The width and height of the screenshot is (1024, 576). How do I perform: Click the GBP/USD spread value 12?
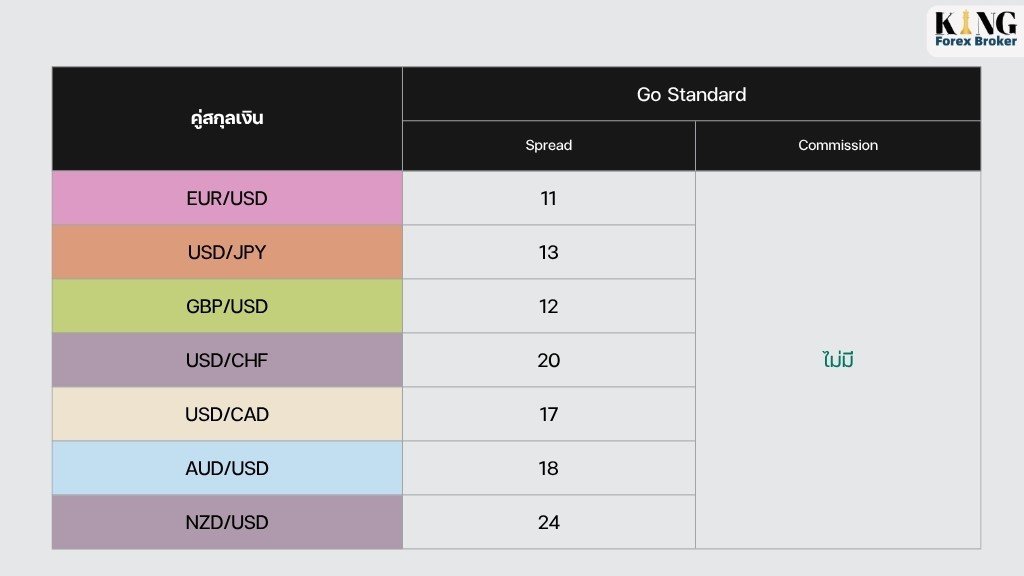pyautogui.click(x=549, y=306)
